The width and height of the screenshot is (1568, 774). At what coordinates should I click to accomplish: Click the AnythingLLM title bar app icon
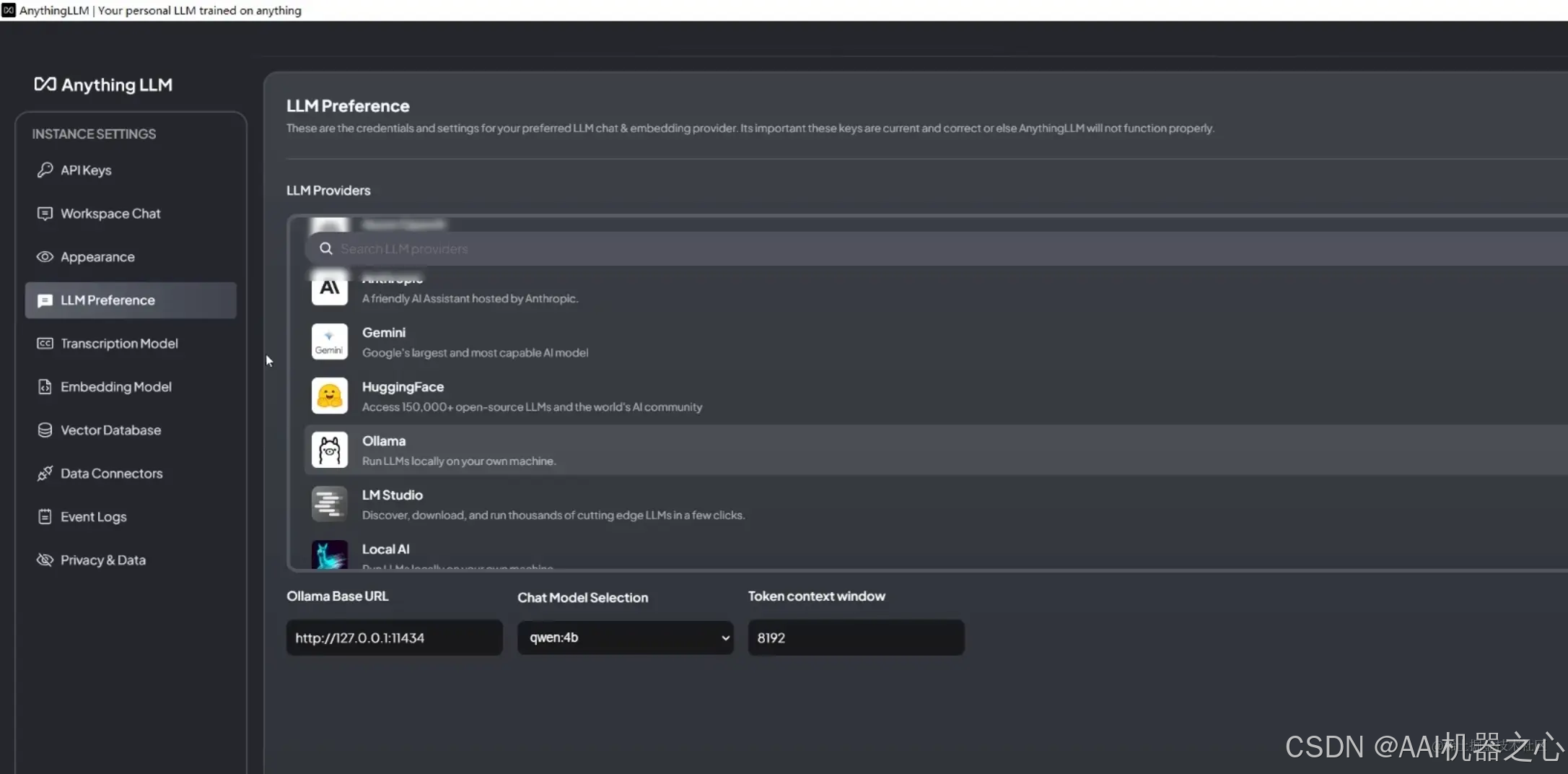[x=9, y=10]
